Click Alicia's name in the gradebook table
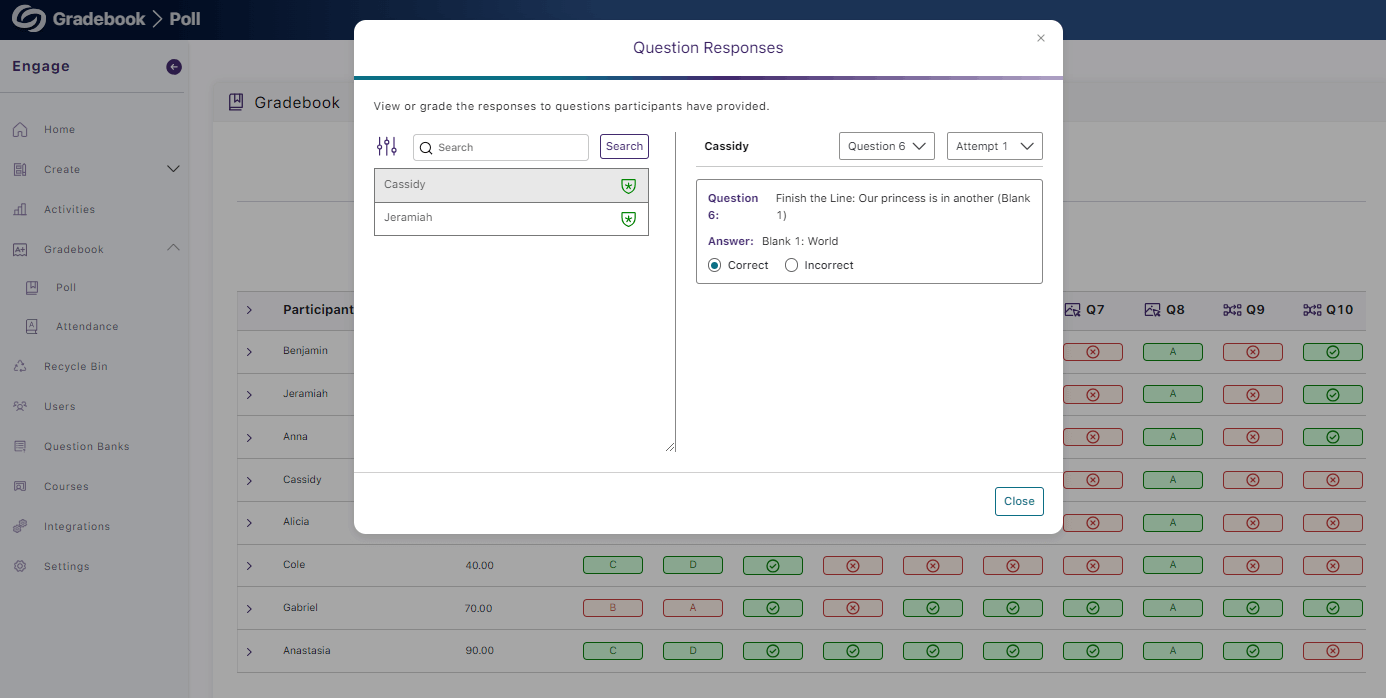Image resolution: width=1386 pixels, height=698 pixels. [x=296, y=522]
